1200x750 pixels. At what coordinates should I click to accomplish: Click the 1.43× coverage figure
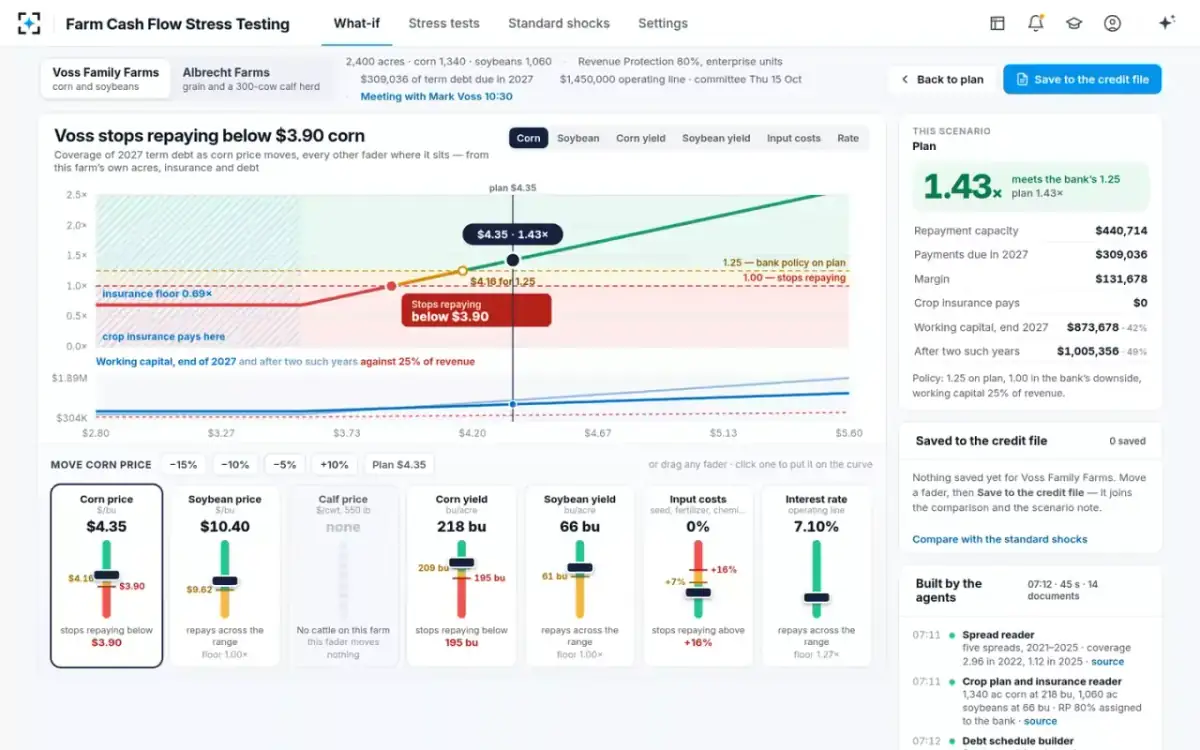click(962, 186)
